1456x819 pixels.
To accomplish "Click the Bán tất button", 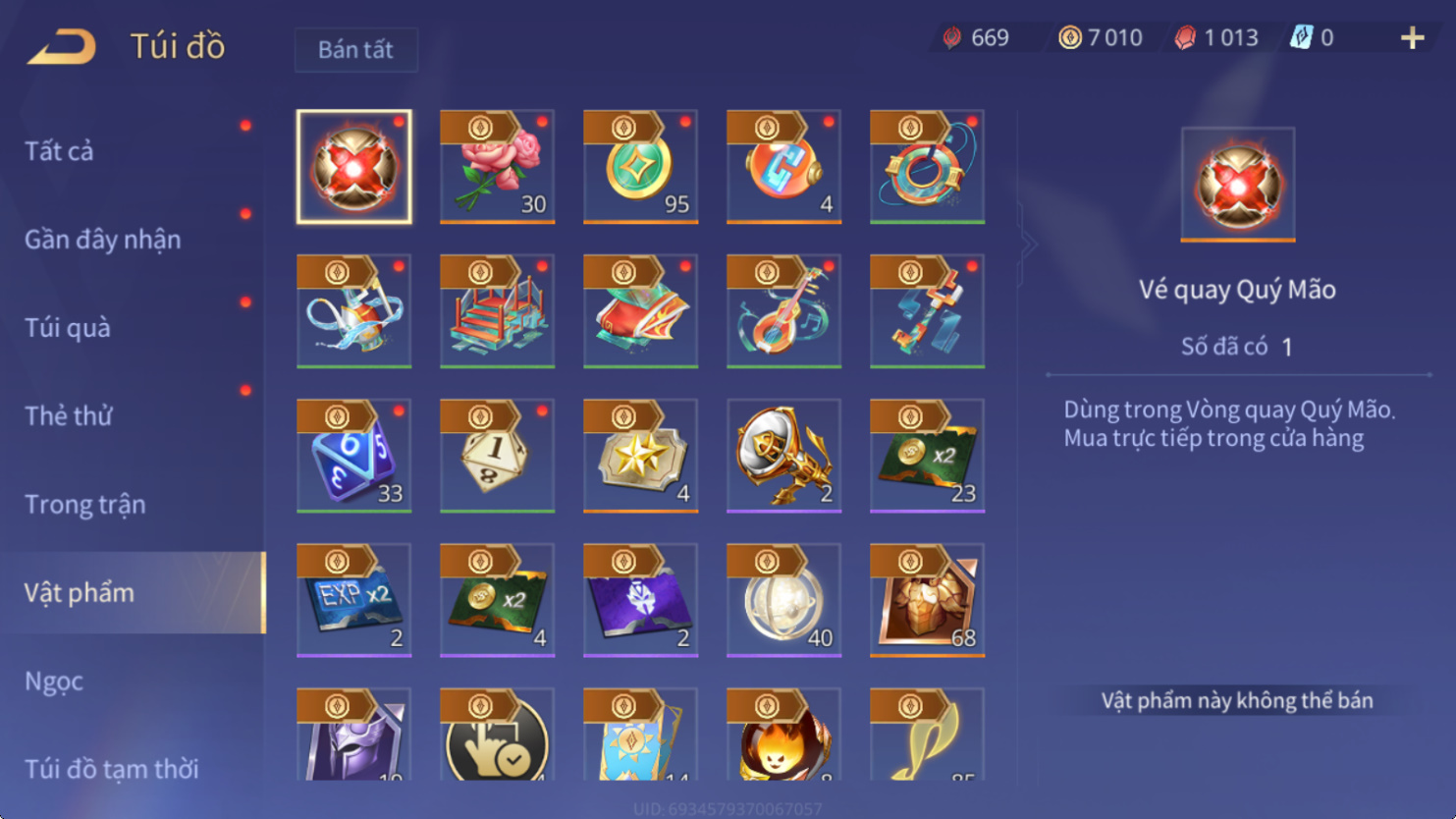I will tap(355, 49).
